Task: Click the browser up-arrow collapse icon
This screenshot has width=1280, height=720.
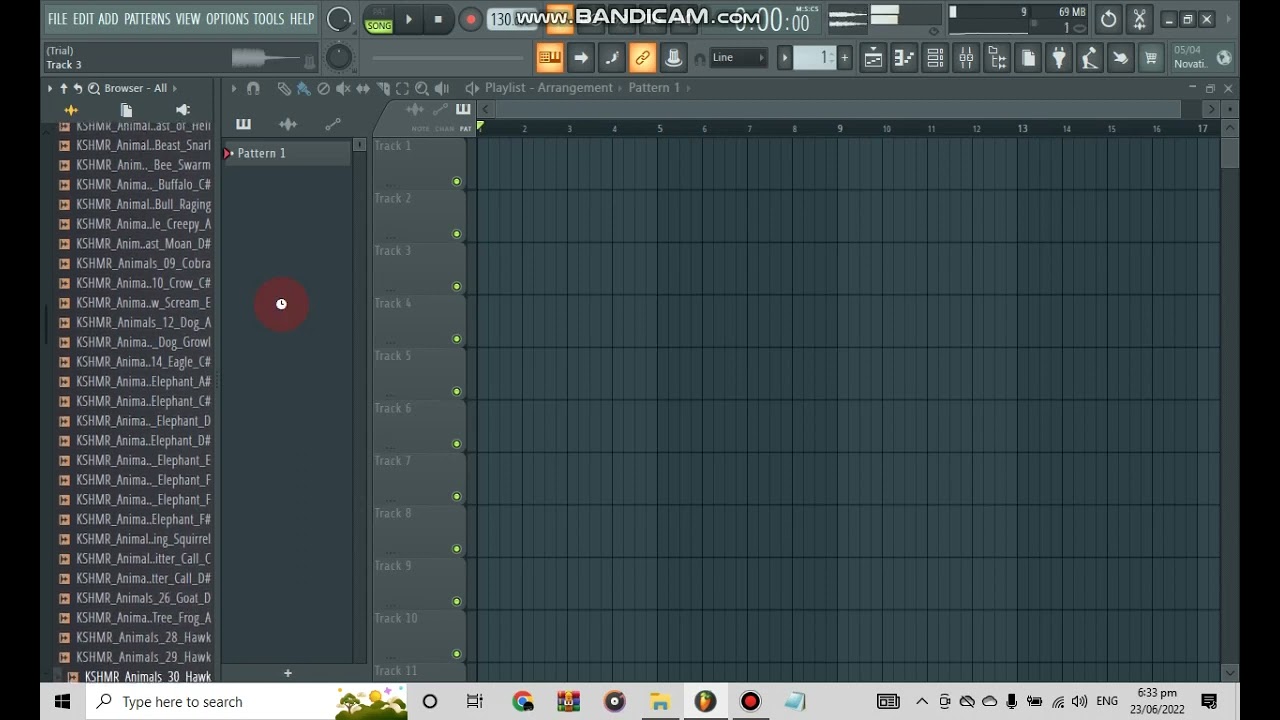Action: pyautogui.click(x=63, y=88)
